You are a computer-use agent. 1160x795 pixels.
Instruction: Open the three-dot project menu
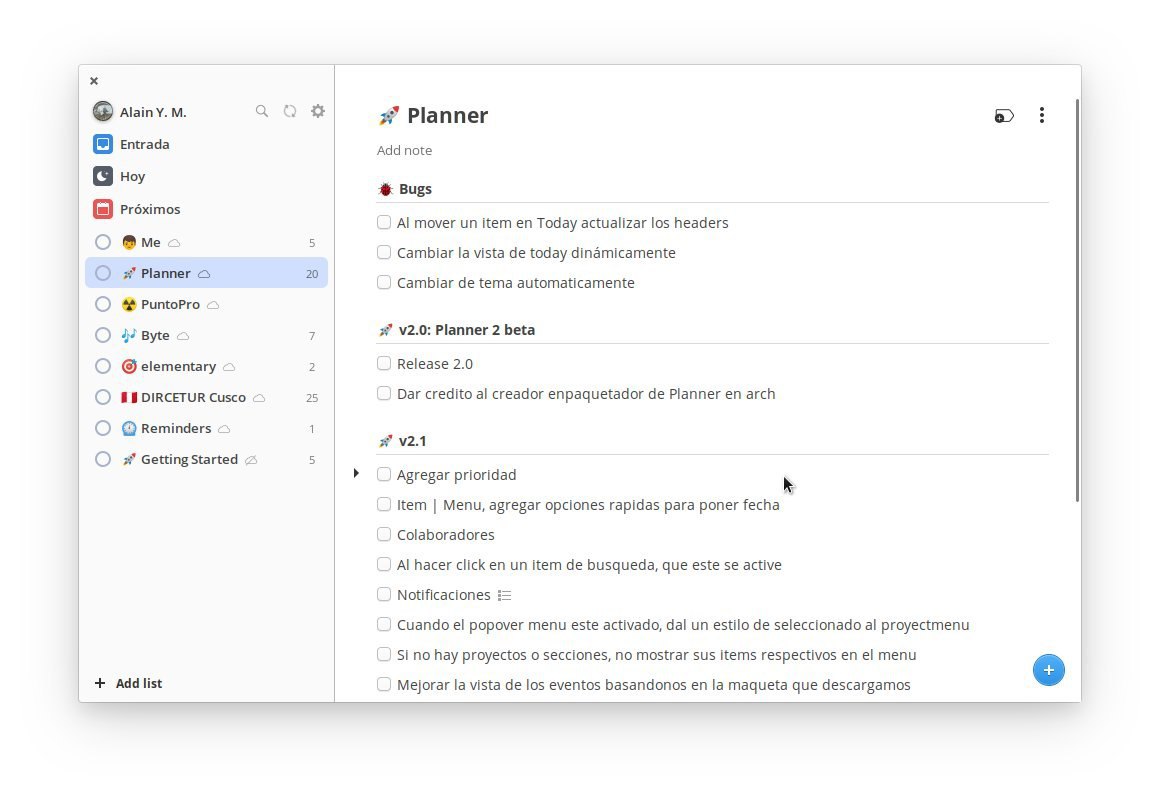tap(1042, 115)
